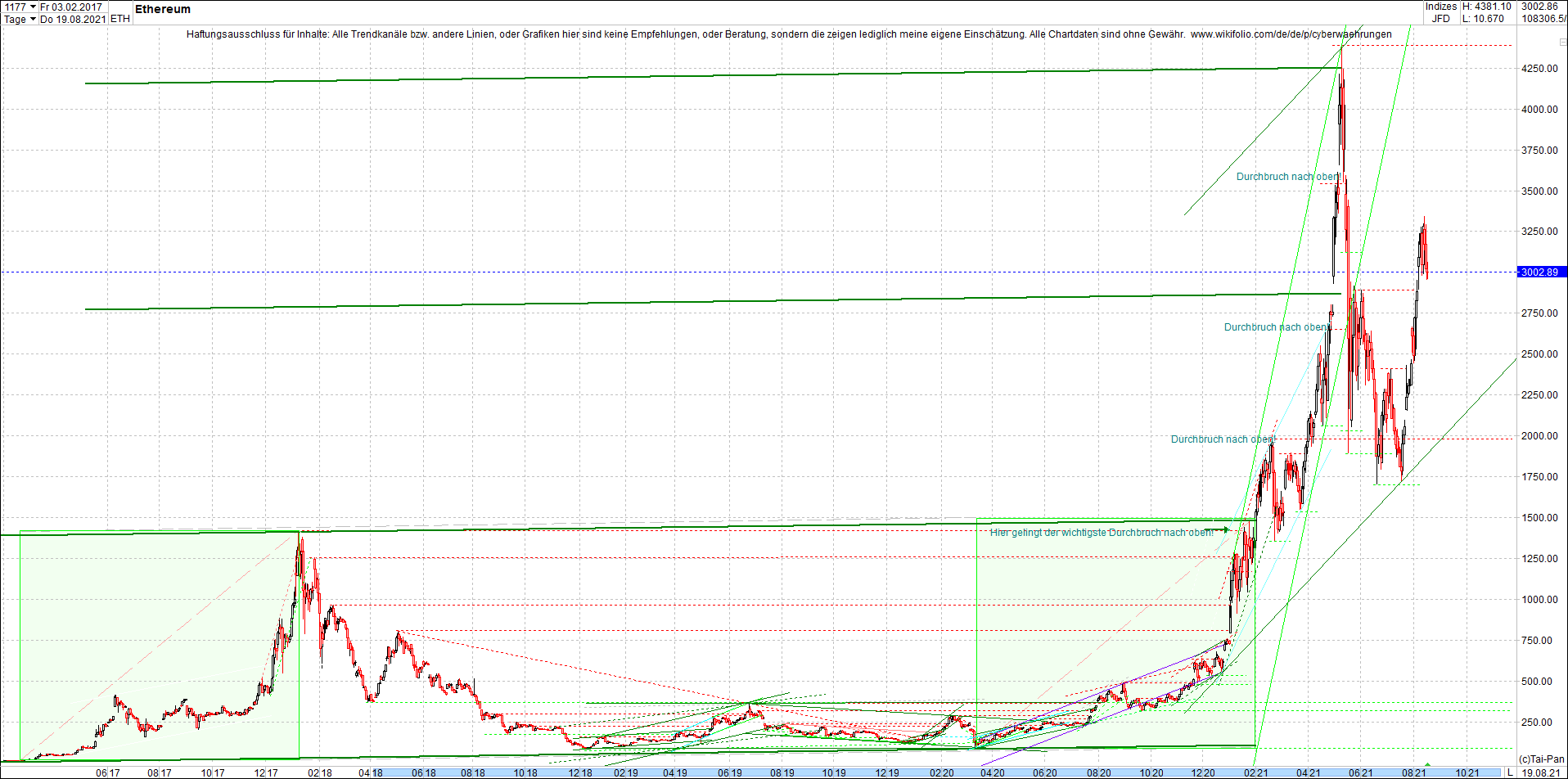Click the 06 19 time axis label

click(x=730, y=772)
